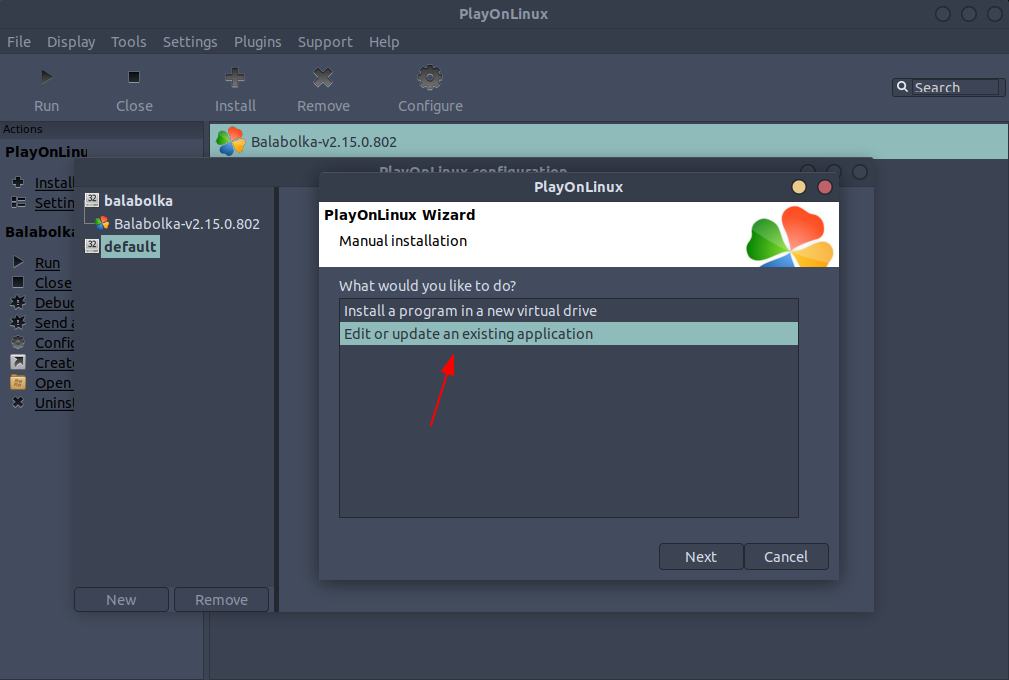Select the Run play icon in the toolbar
This screenshot has width=1009, height=680.
click(46, 76)
